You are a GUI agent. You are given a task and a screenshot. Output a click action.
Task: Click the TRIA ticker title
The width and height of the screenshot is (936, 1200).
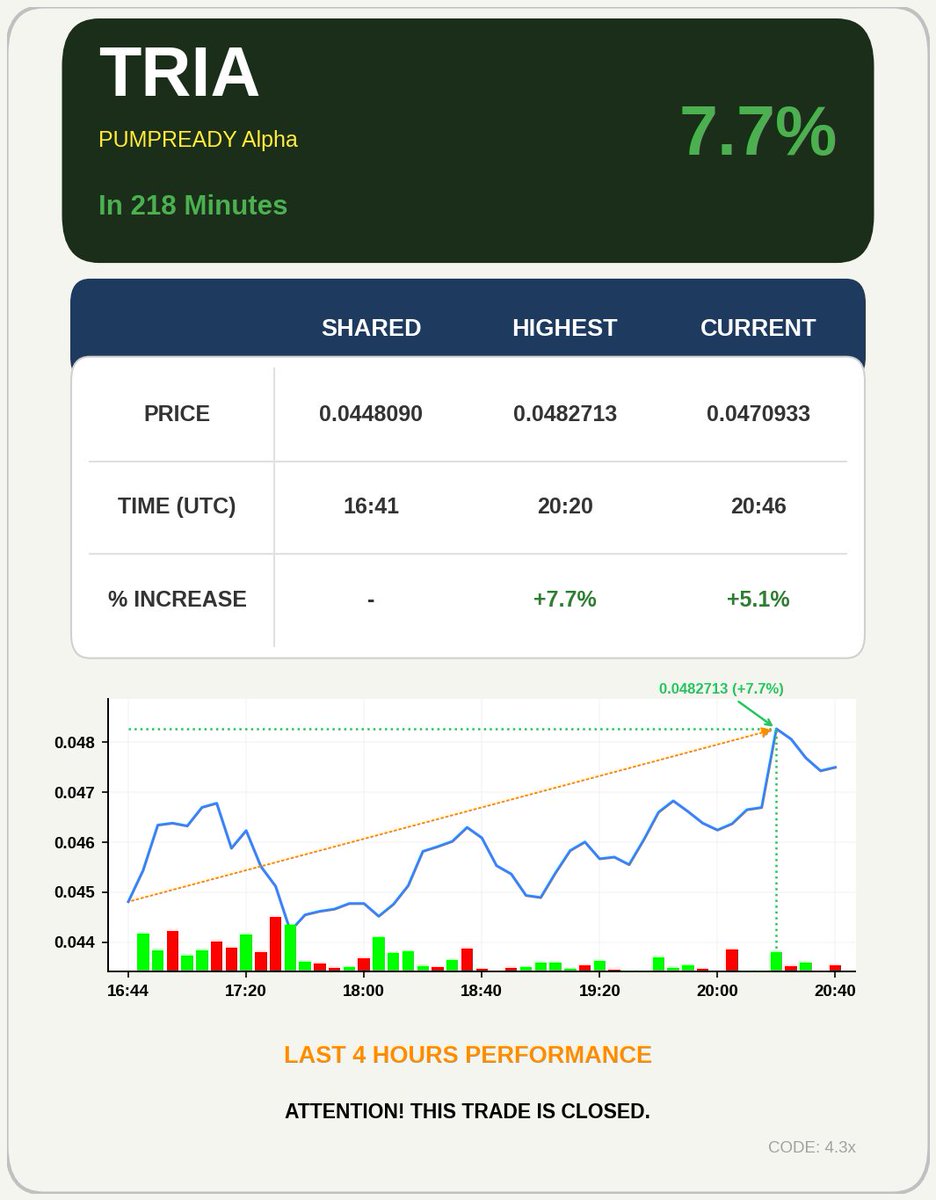[179, 72]
